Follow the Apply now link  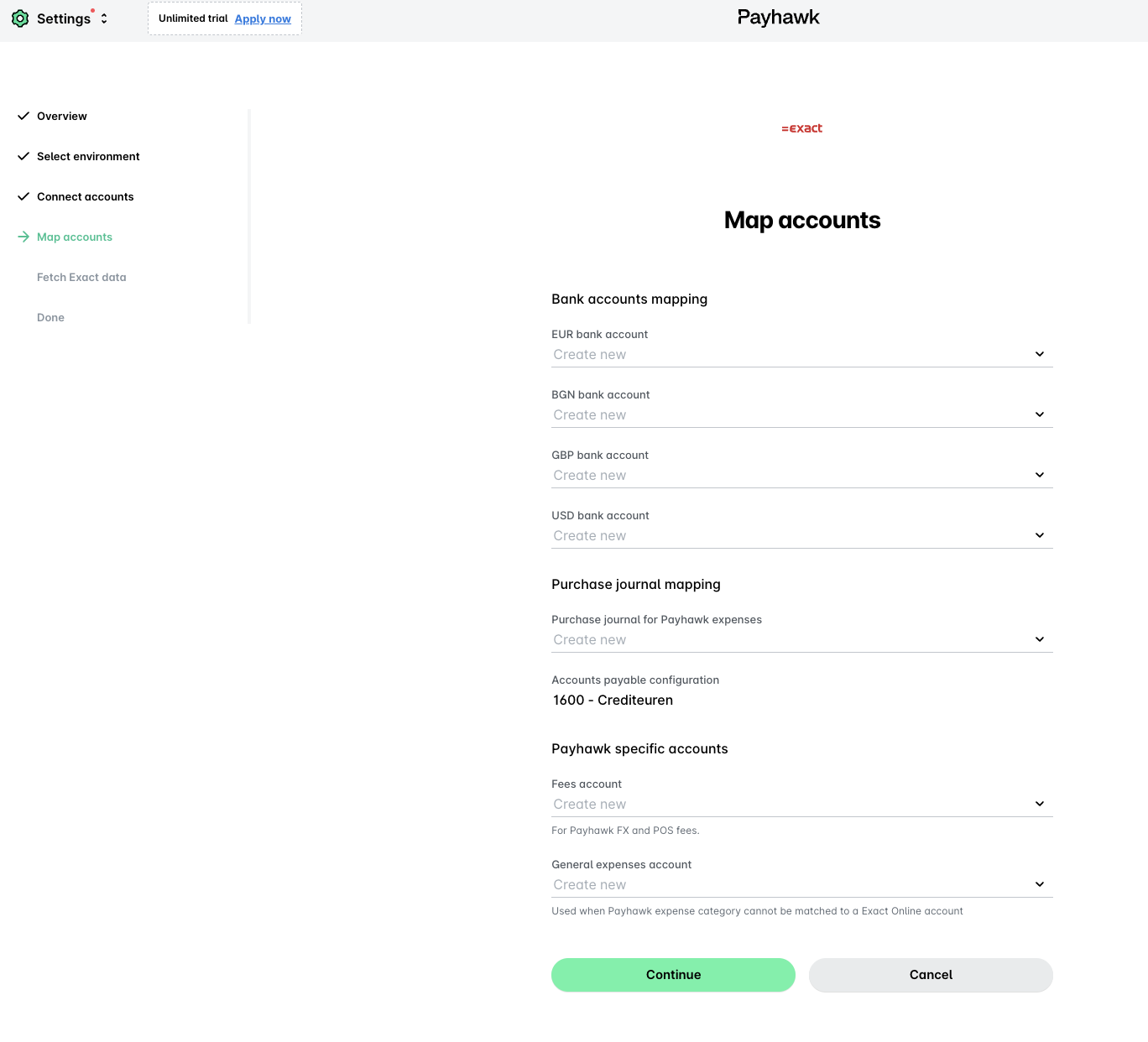pyautogui.click(x=263, y=18)
